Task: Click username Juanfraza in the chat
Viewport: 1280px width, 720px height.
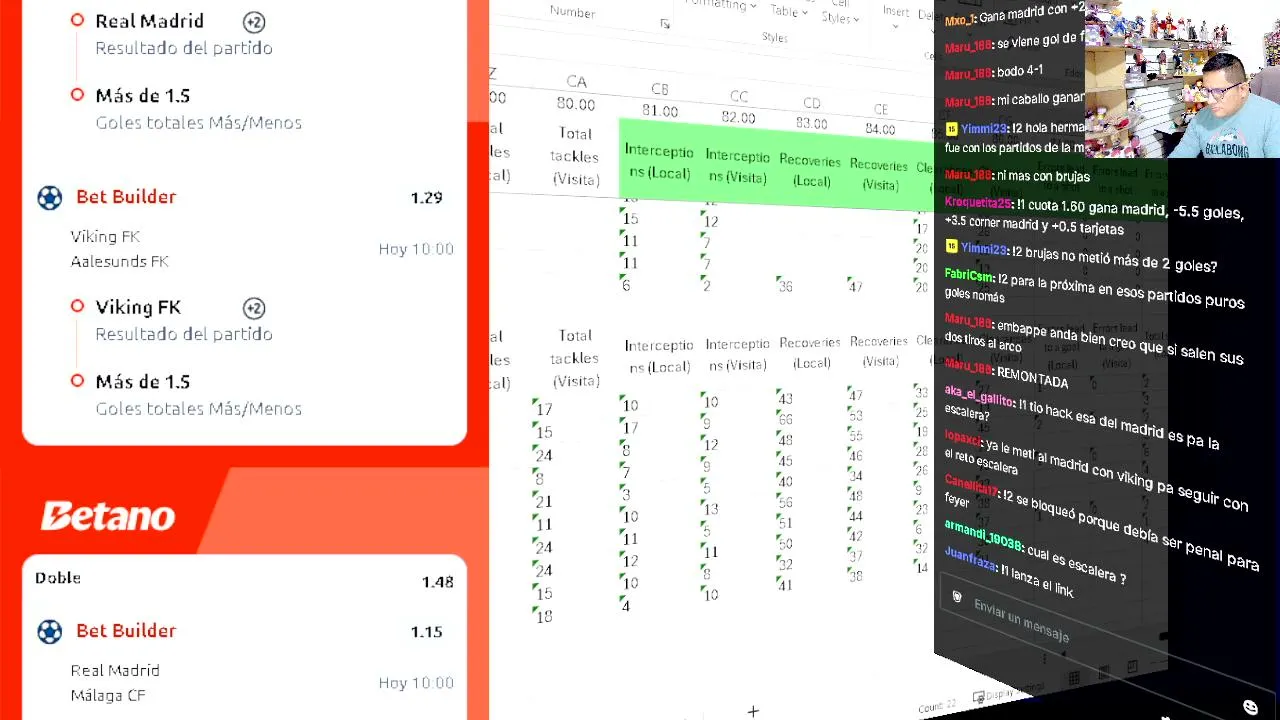Action: click(x=970, y=558)
